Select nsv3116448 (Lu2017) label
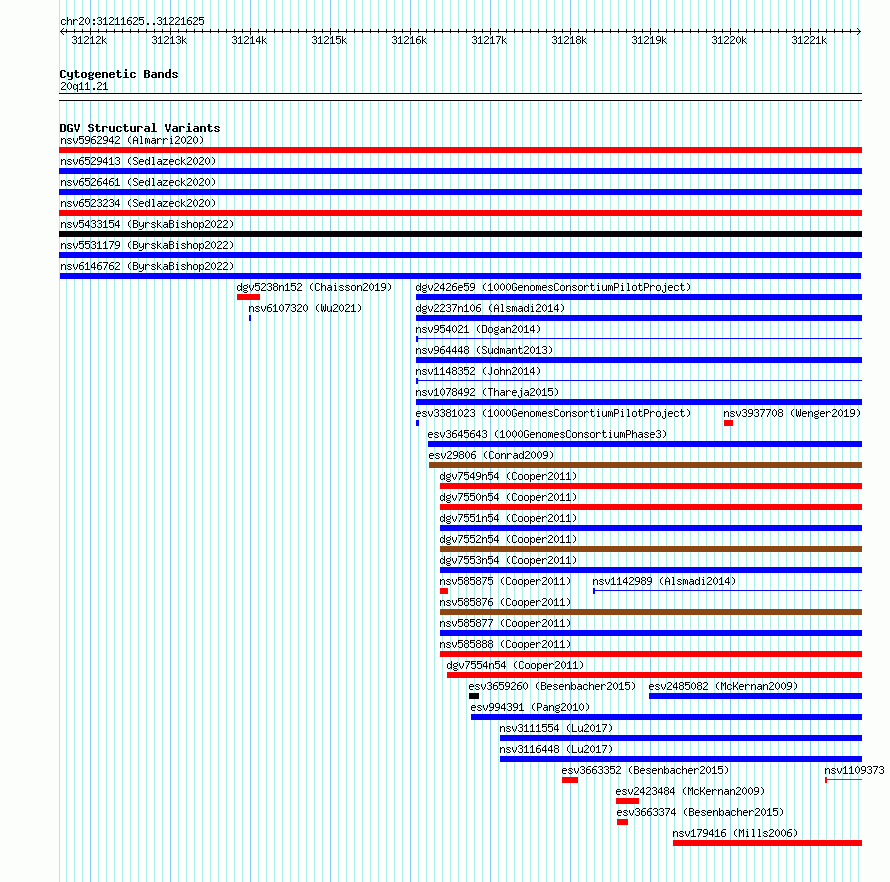Image resolution: width=890 pixels, height=882 pixels. [x=557, y=749]
